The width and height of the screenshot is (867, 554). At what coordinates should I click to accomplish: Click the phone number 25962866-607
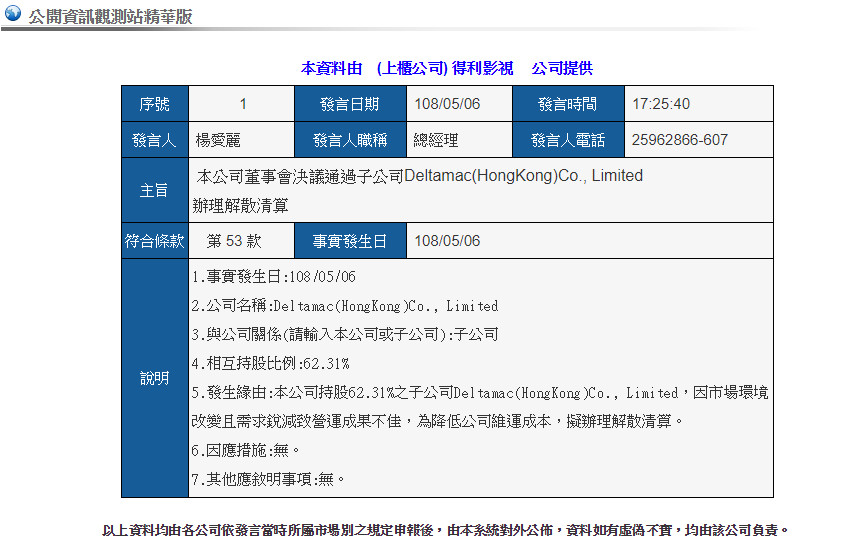680,140
